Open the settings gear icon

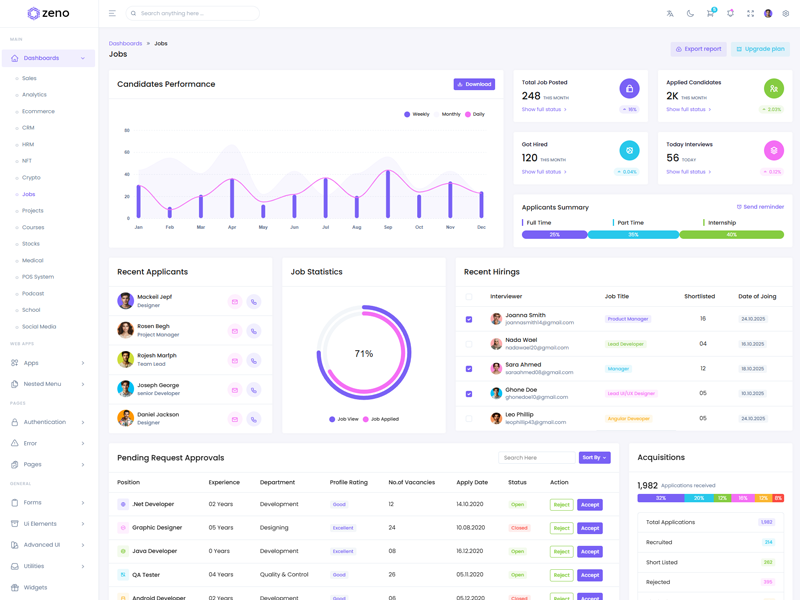pos(786,14)
